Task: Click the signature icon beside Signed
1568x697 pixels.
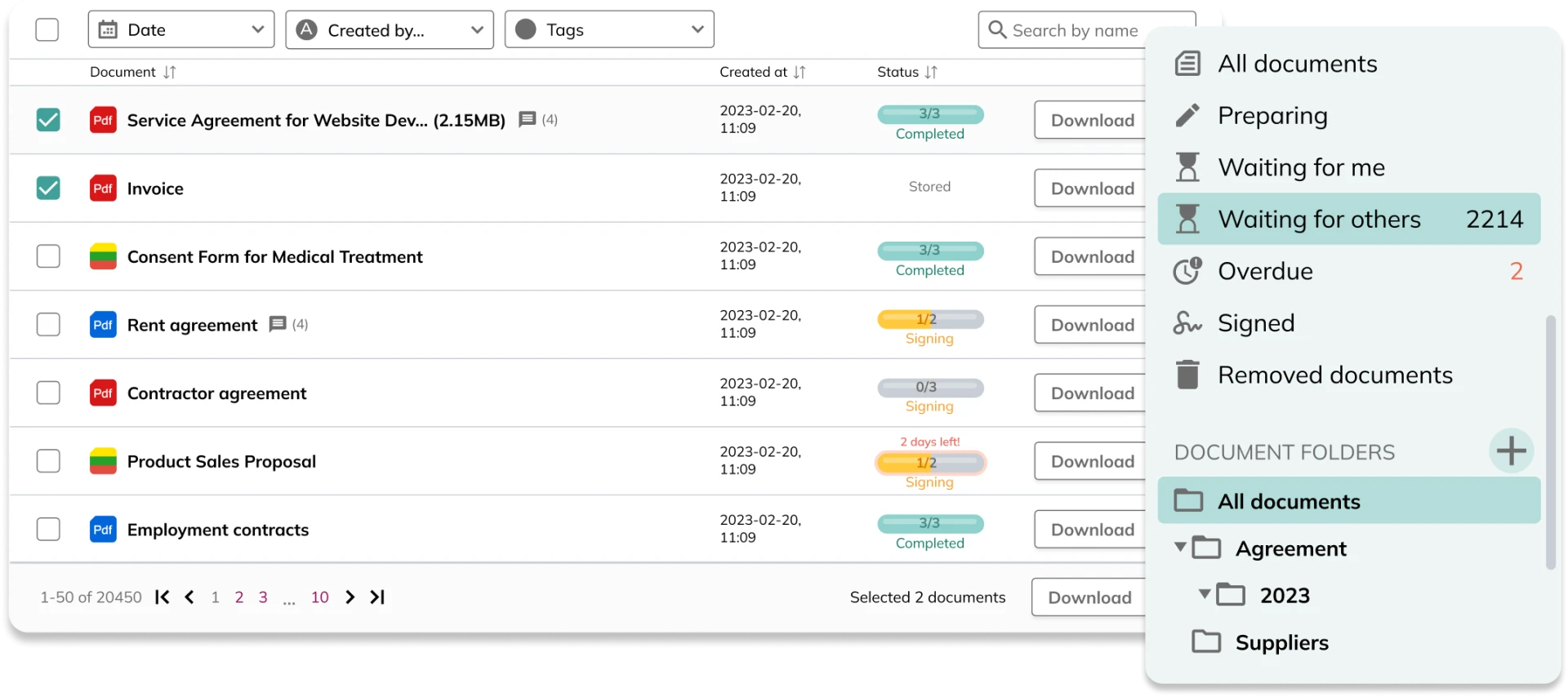Action: 1187,323
